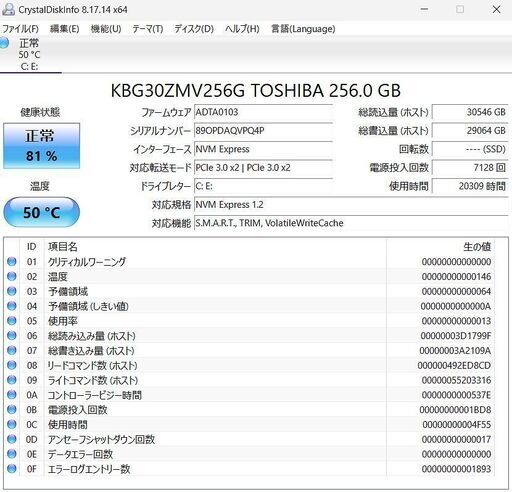Open the ヘルプ(H) menu
This screenshot has width=512, height=492.
tap(242, 29)
